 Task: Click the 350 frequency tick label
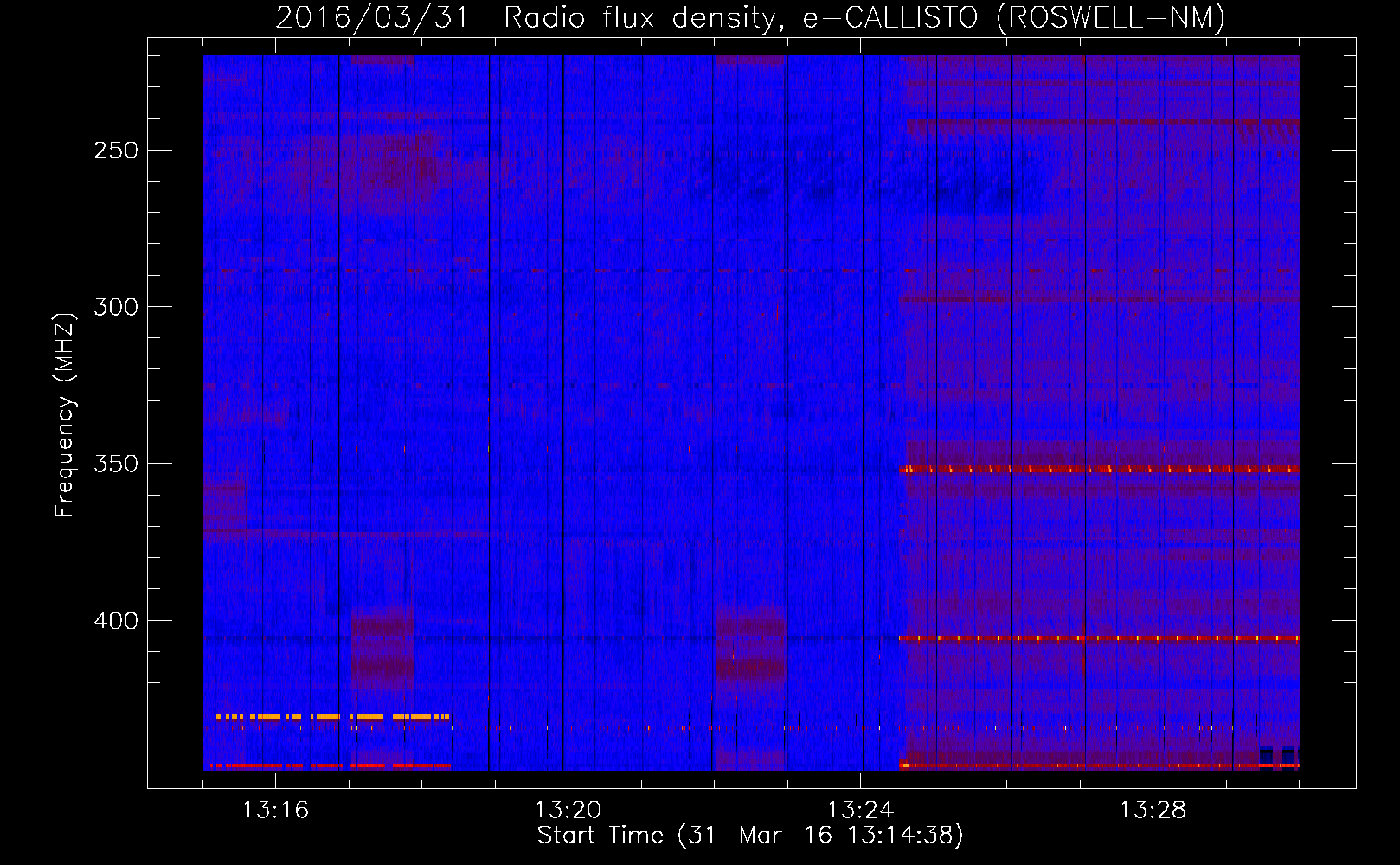coord(116,464)
